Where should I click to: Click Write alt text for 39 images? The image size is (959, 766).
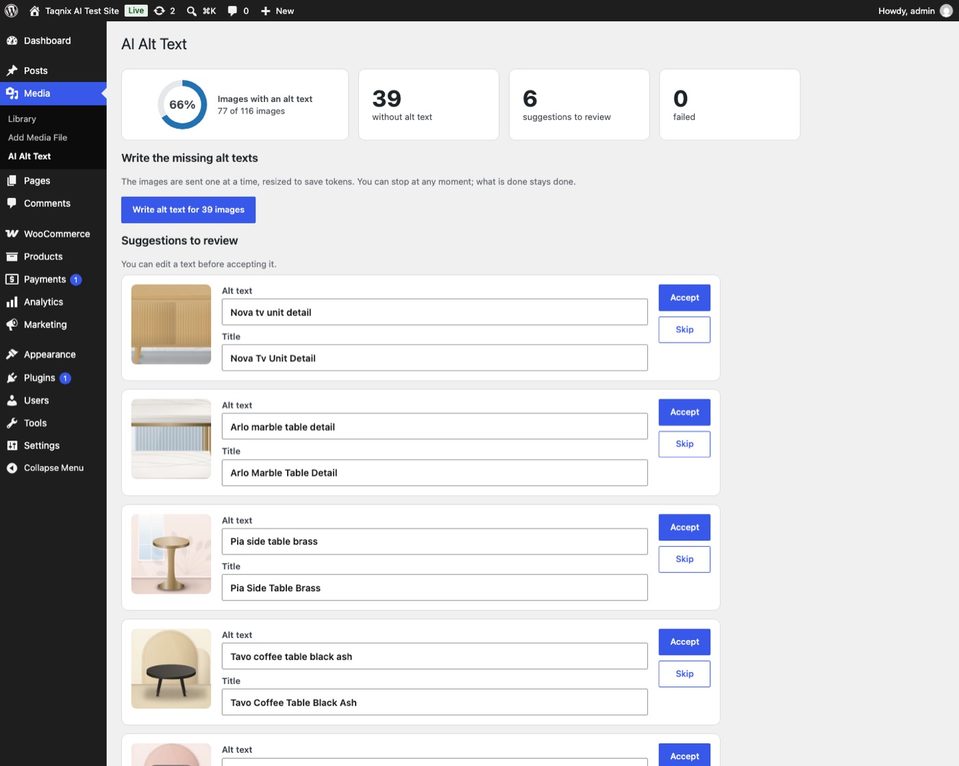coord(188,210)
